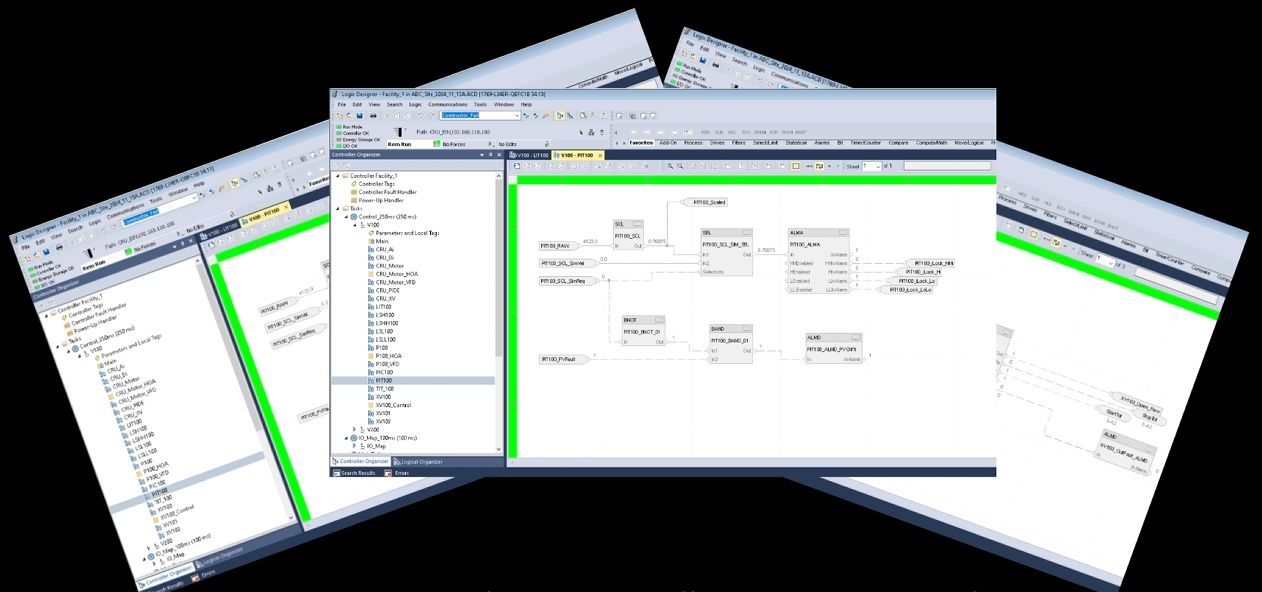Open the Tools menu in center window
This screenshot has width=1262, height=592.
pyautogui.click(x=480, y=104)
